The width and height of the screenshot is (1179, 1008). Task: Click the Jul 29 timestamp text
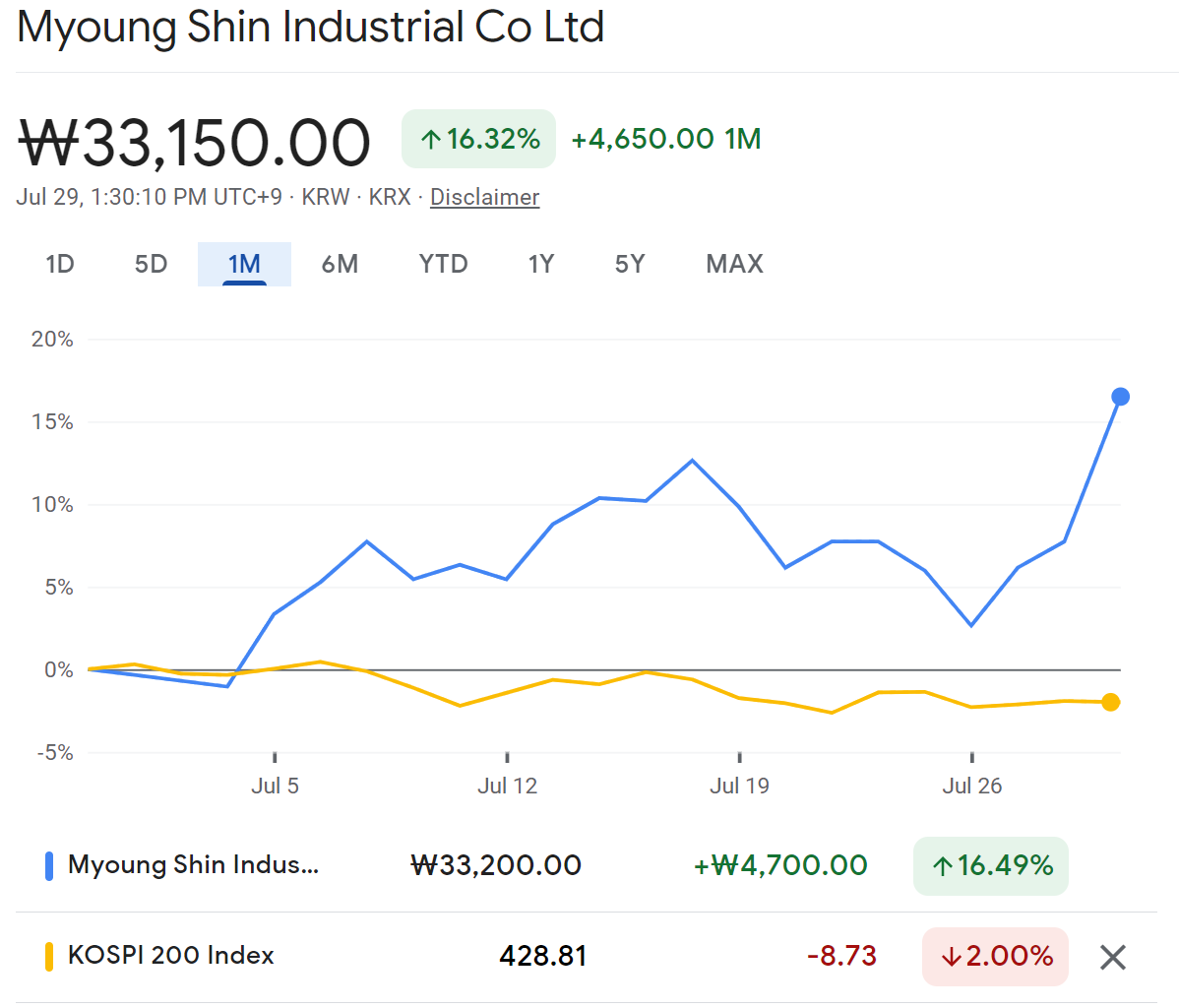point(149,197)
